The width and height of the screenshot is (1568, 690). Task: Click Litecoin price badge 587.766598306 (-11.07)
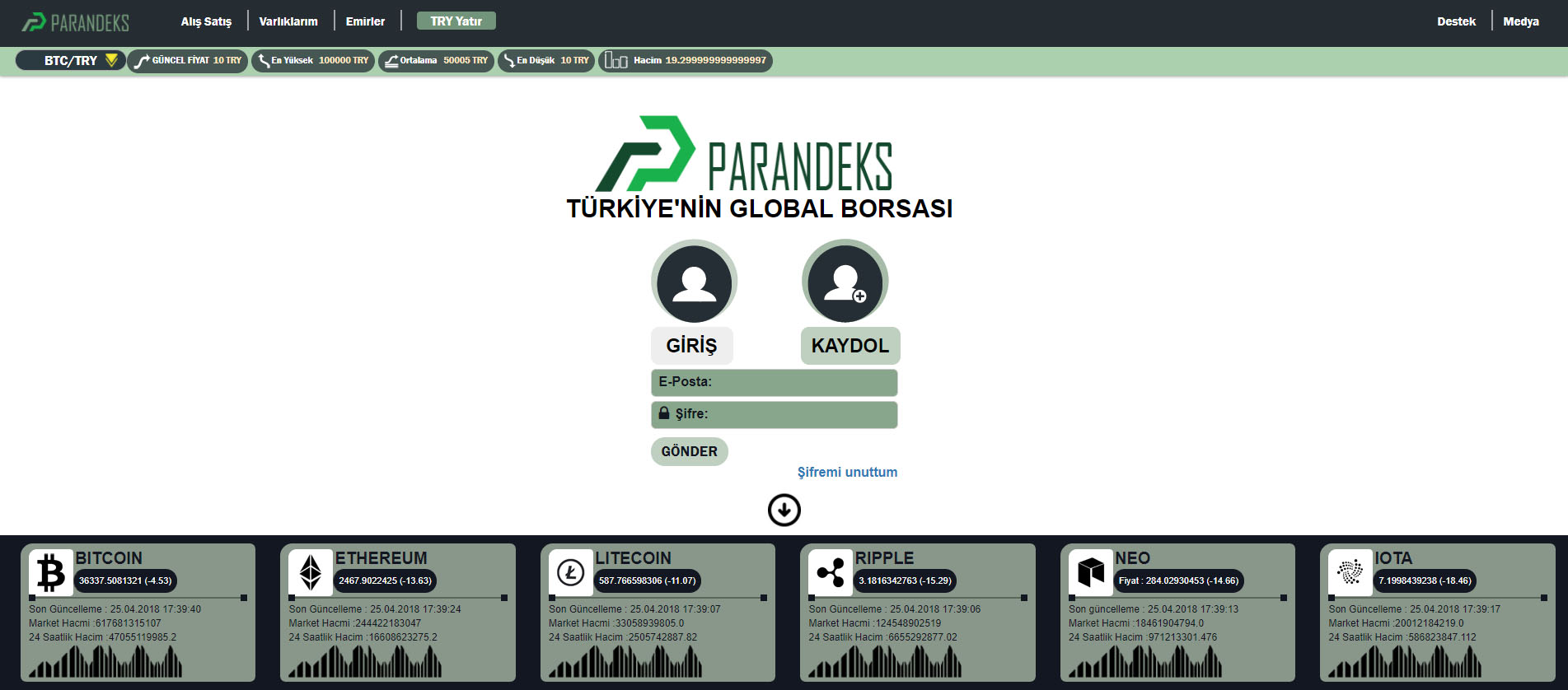648,580
